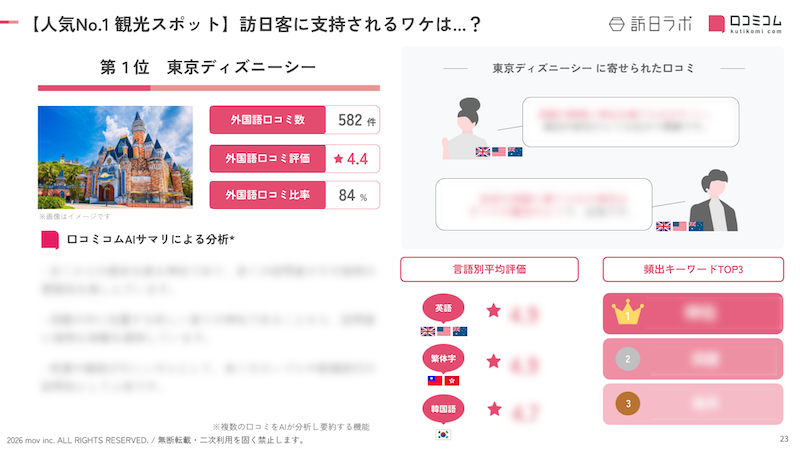Click the brown rank 3 circle
Viewport: 800px width, 450px height.
(627, 403)
